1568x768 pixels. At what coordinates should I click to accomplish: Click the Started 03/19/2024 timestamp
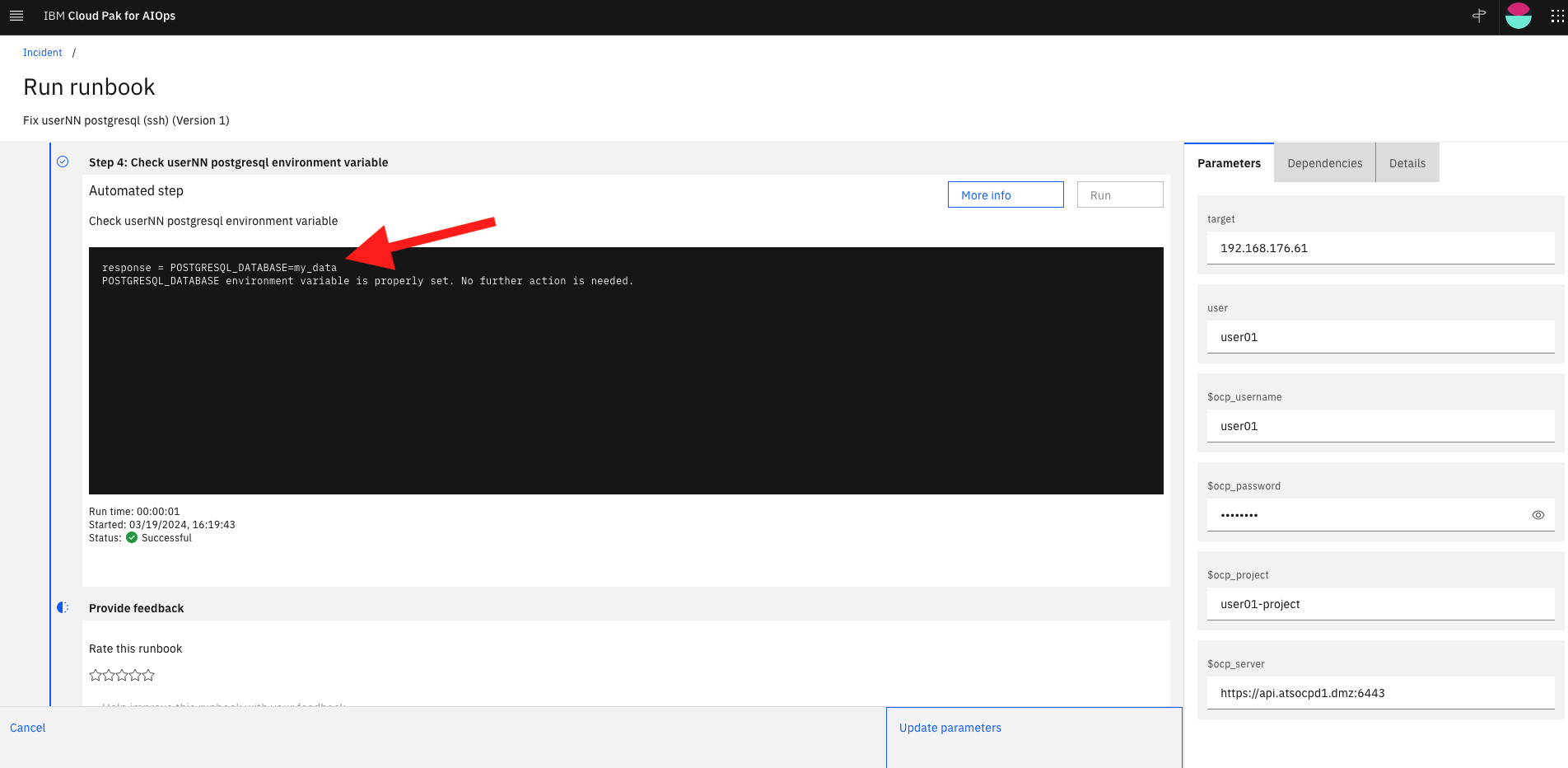point(162,524)
